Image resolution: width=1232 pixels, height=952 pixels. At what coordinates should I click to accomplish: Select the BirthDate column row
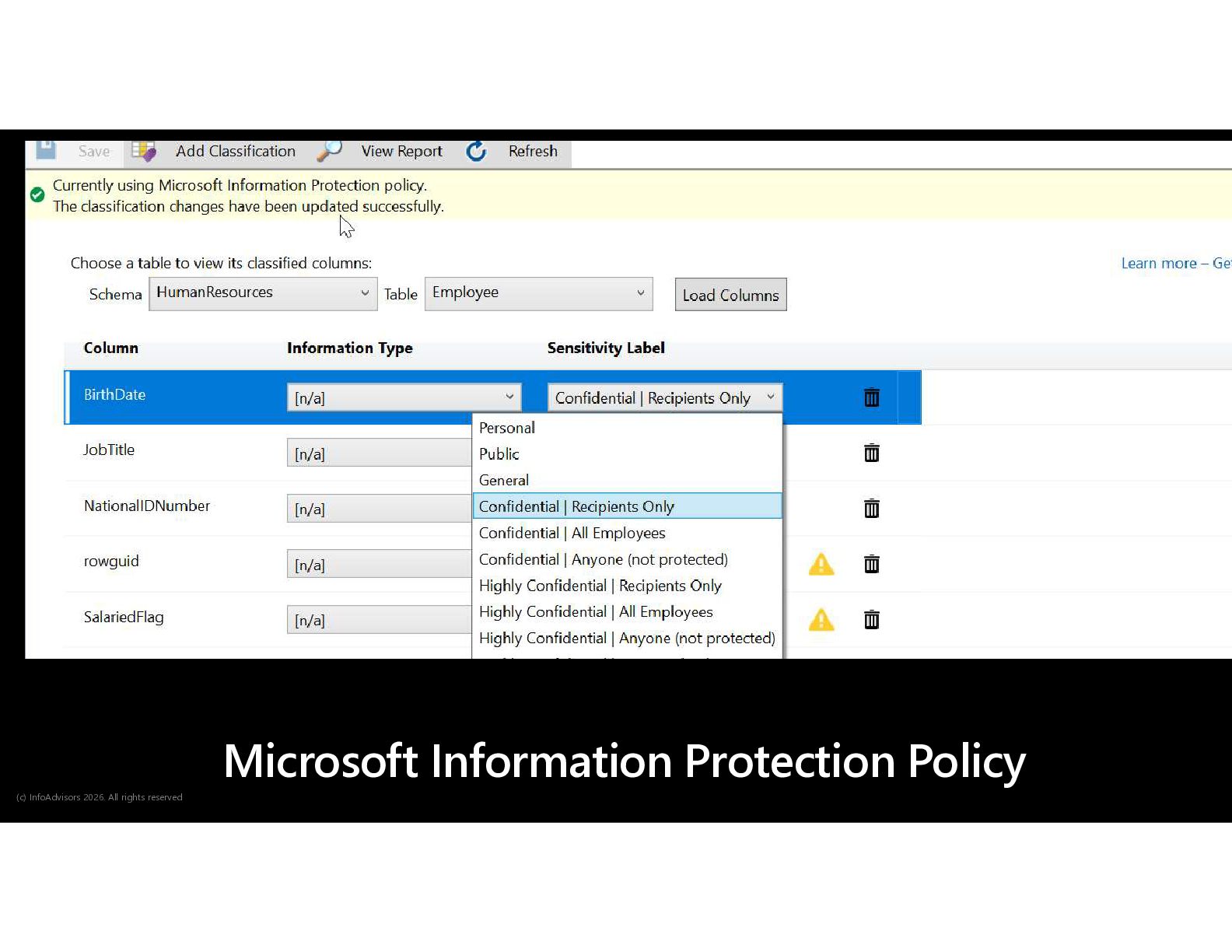pyautogui.click(x=492, y=397)
